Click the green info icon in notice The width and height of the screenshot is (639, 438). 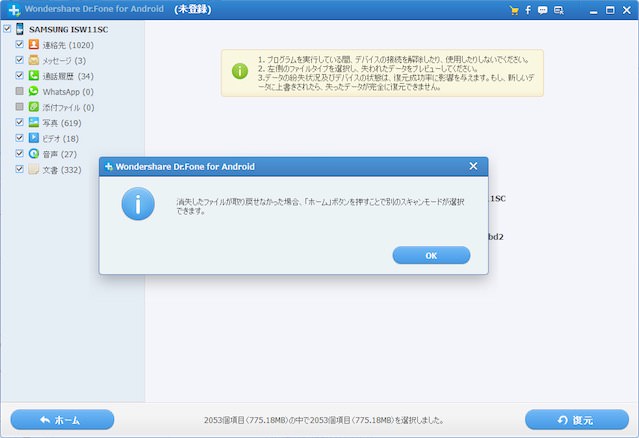[x=240, y=71]
